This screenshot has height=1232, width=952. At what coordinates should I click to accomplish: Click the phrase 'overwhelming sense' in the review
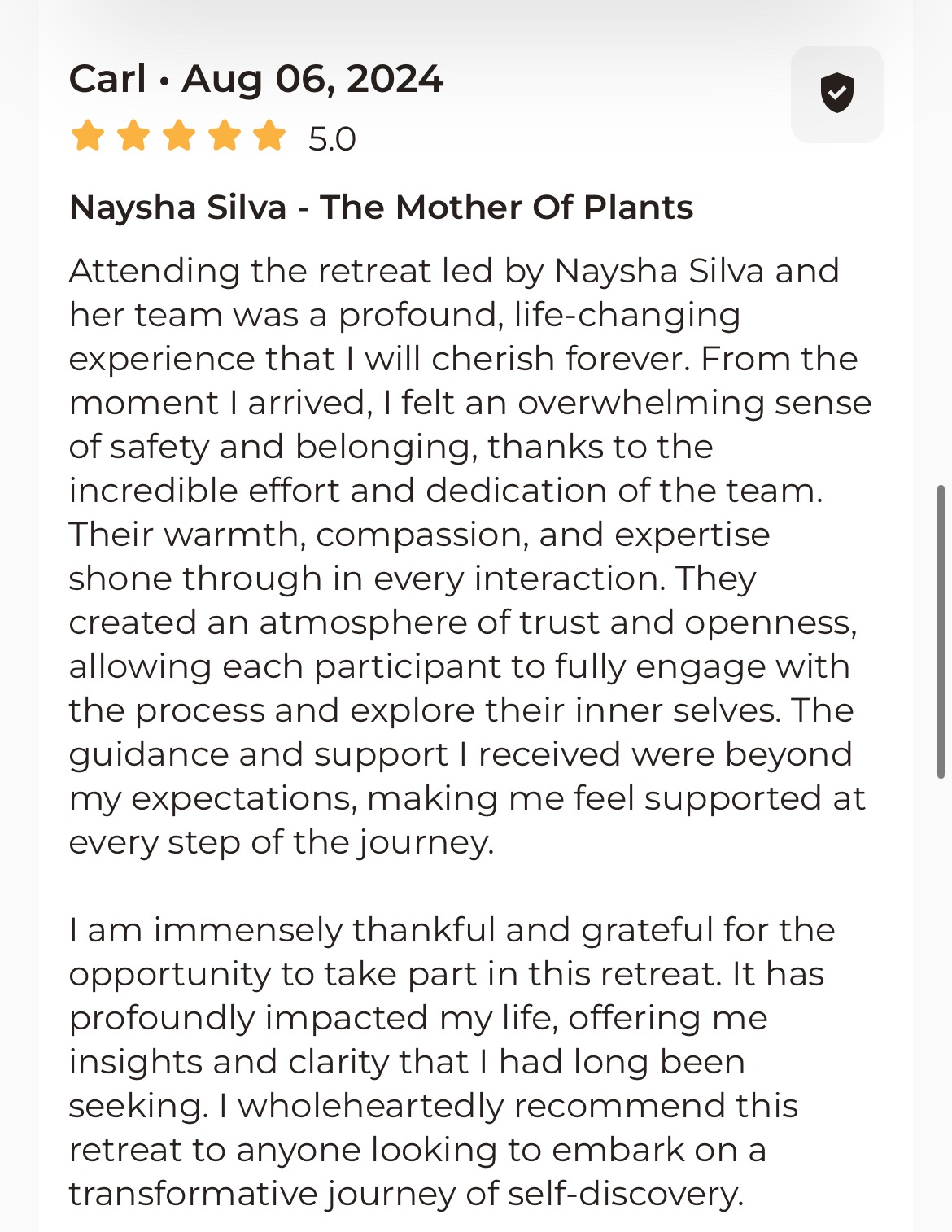(694, 403)
